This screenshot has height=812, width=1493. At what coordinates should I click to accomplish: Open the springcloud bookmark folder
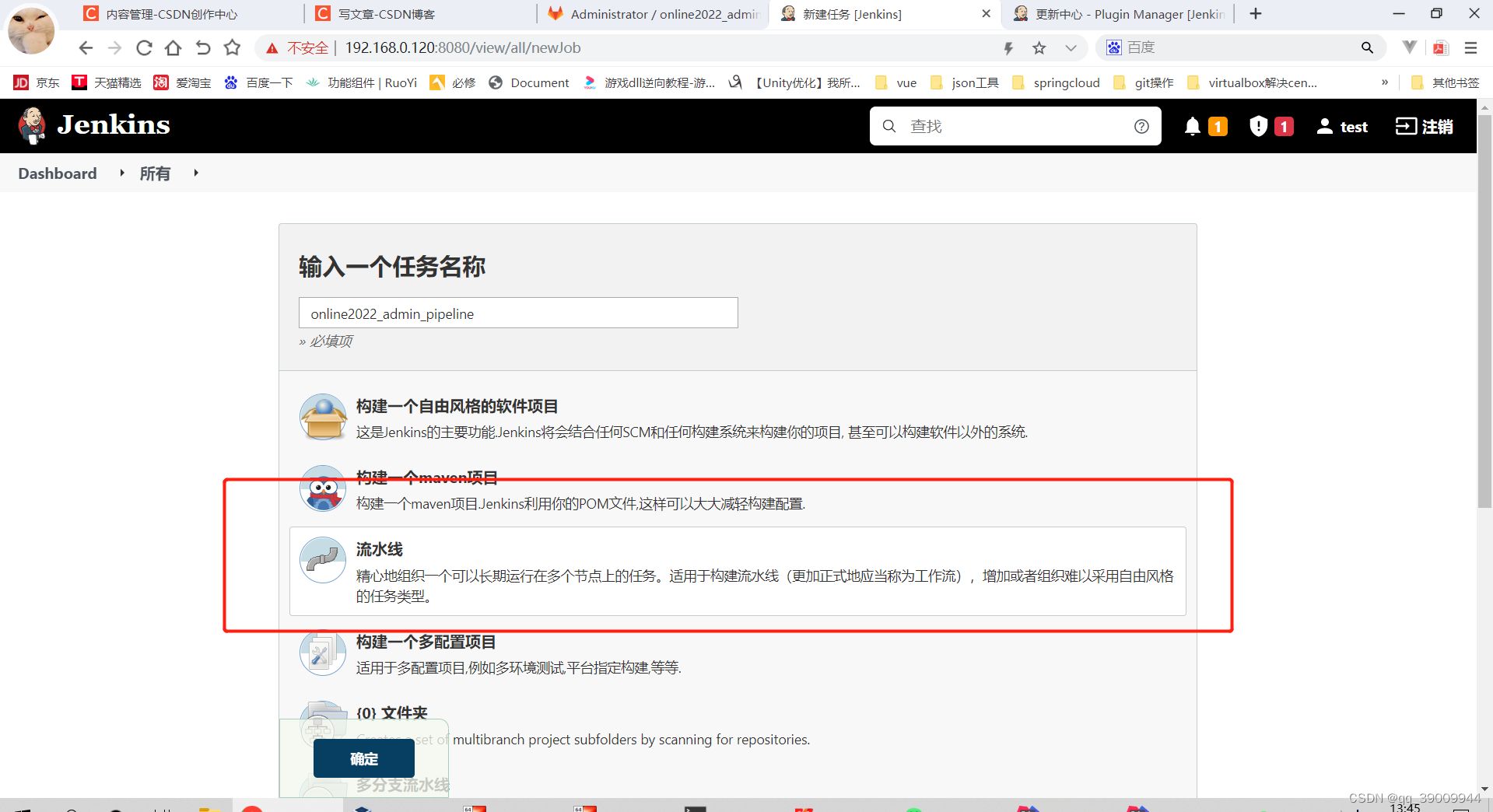[1055, 82]
